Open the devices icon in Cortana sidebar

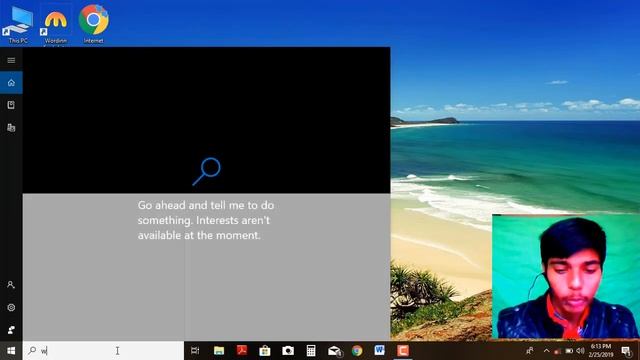pos(11,128)
